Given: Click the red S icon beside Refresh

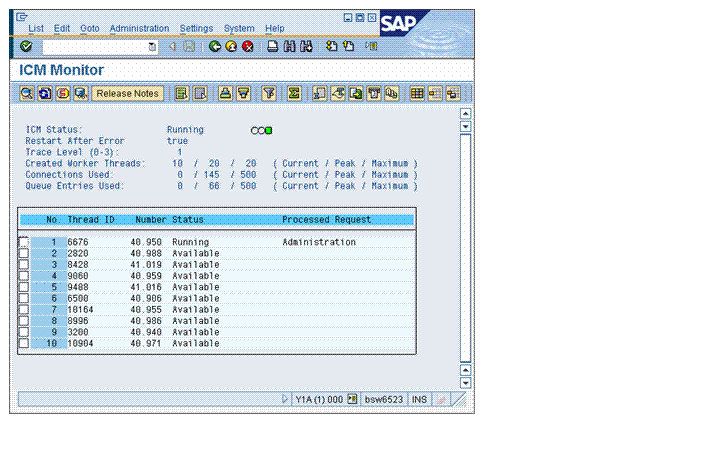Looking at the screenshot, I should pos(62,94).
